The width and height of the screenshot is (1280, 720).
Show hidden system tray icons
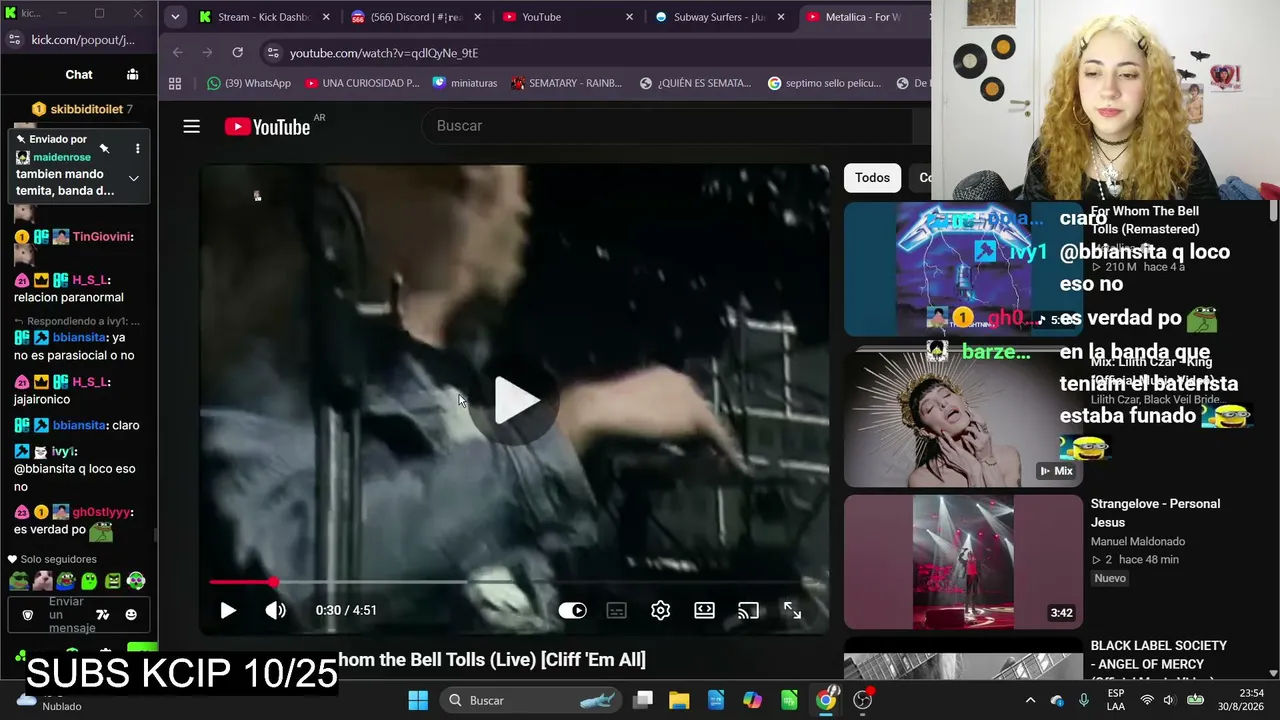(1030, 700)
